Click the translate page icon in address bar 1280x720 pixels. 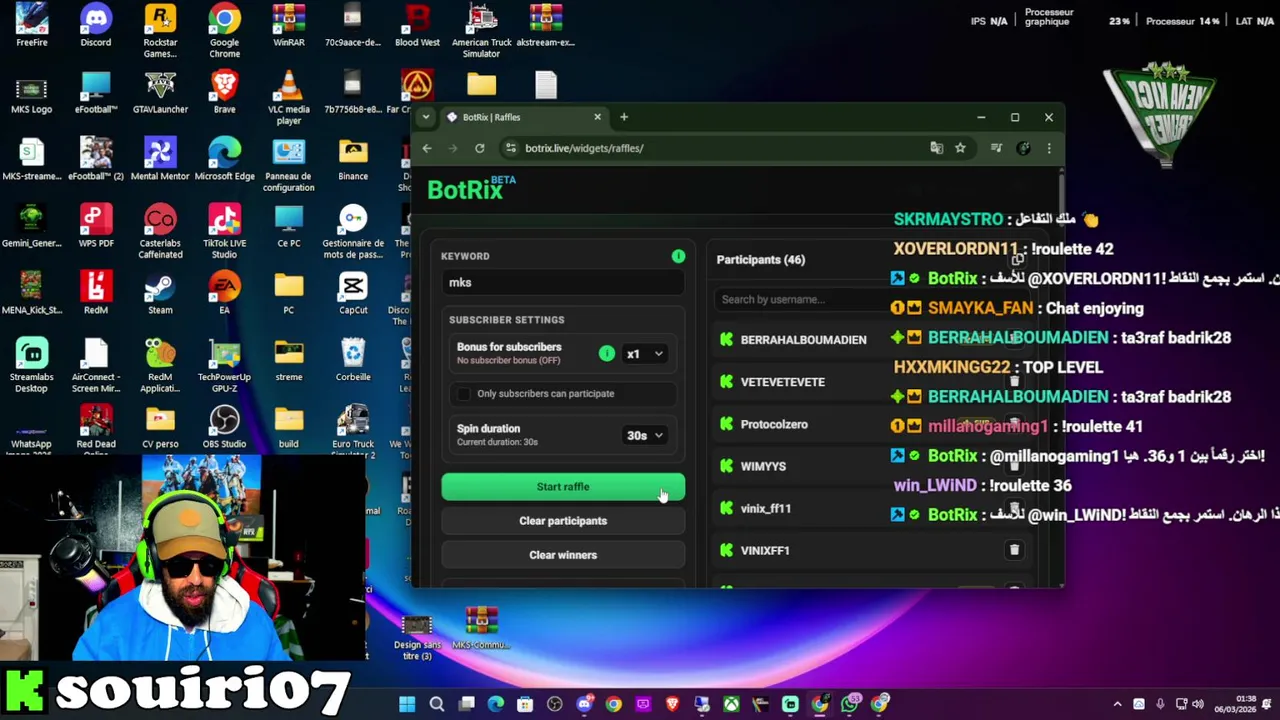tap(937, 148)
